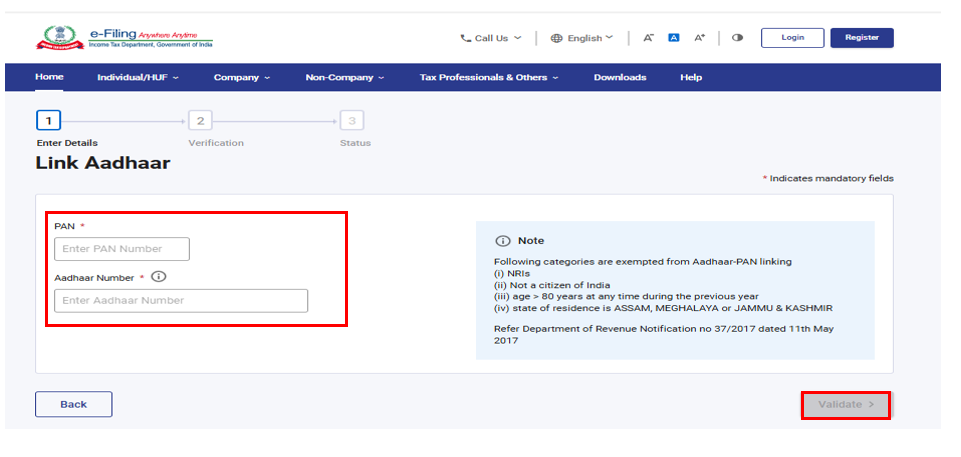Image resolution: width=961 pixels, height=457 pixels.
Task: Click the Note information icon
Action: tap(503, 241)
